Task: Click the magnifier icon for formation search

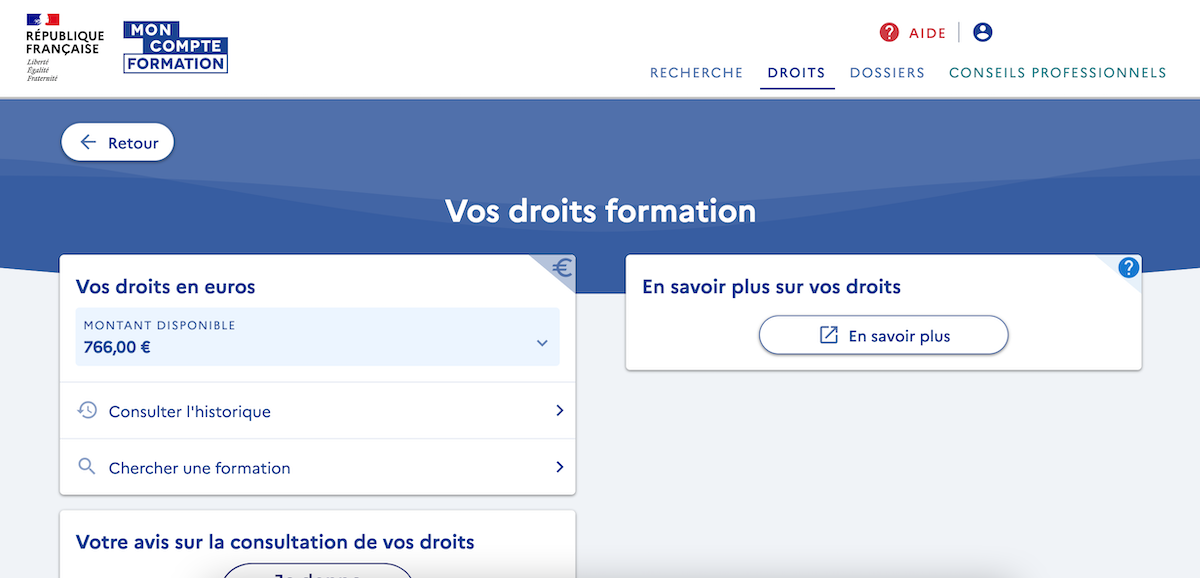Action: pos(87,467)
